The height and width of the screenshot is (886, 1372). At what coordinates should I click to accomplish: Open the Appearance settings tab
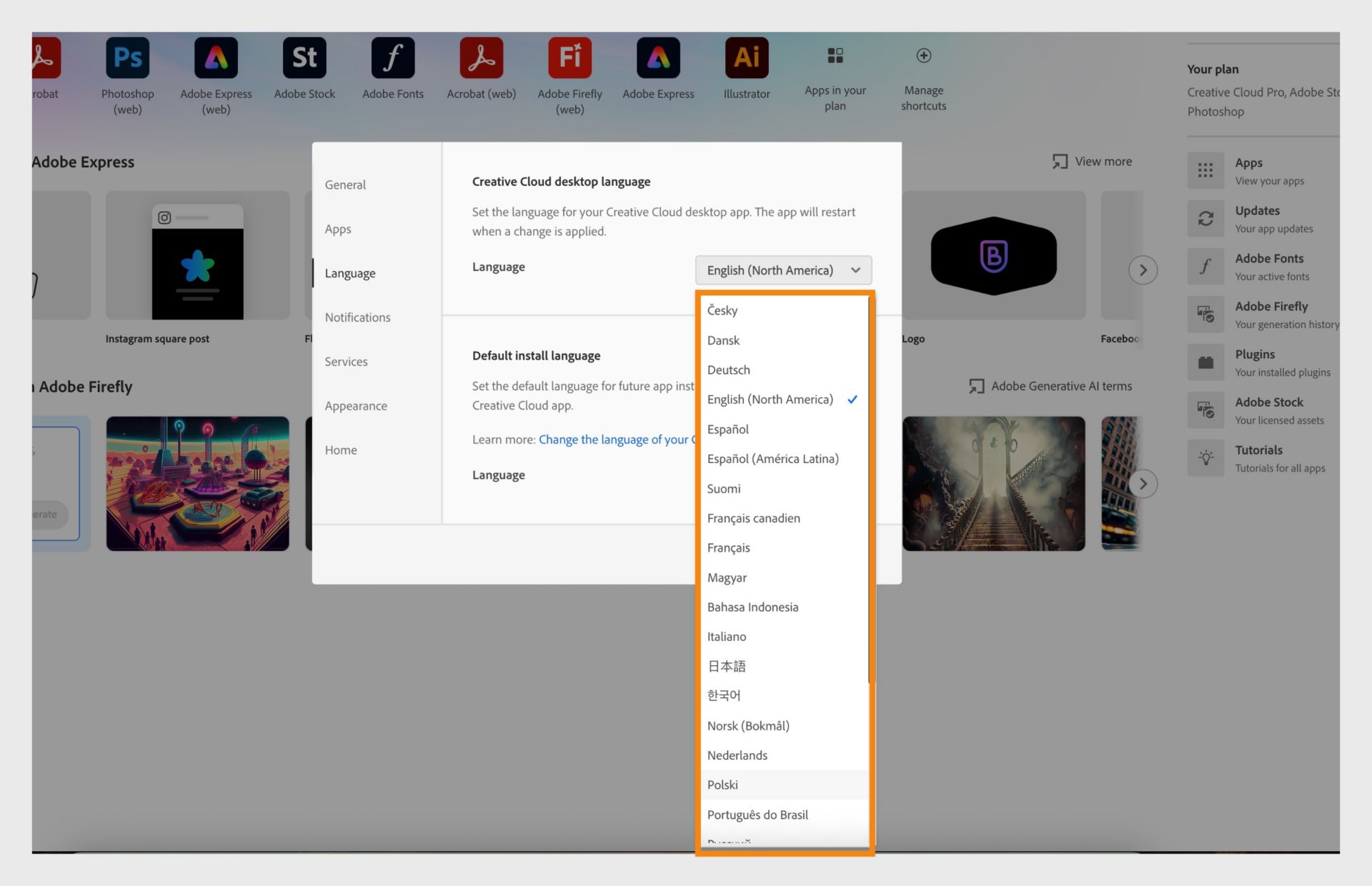[x=356, y=405]
